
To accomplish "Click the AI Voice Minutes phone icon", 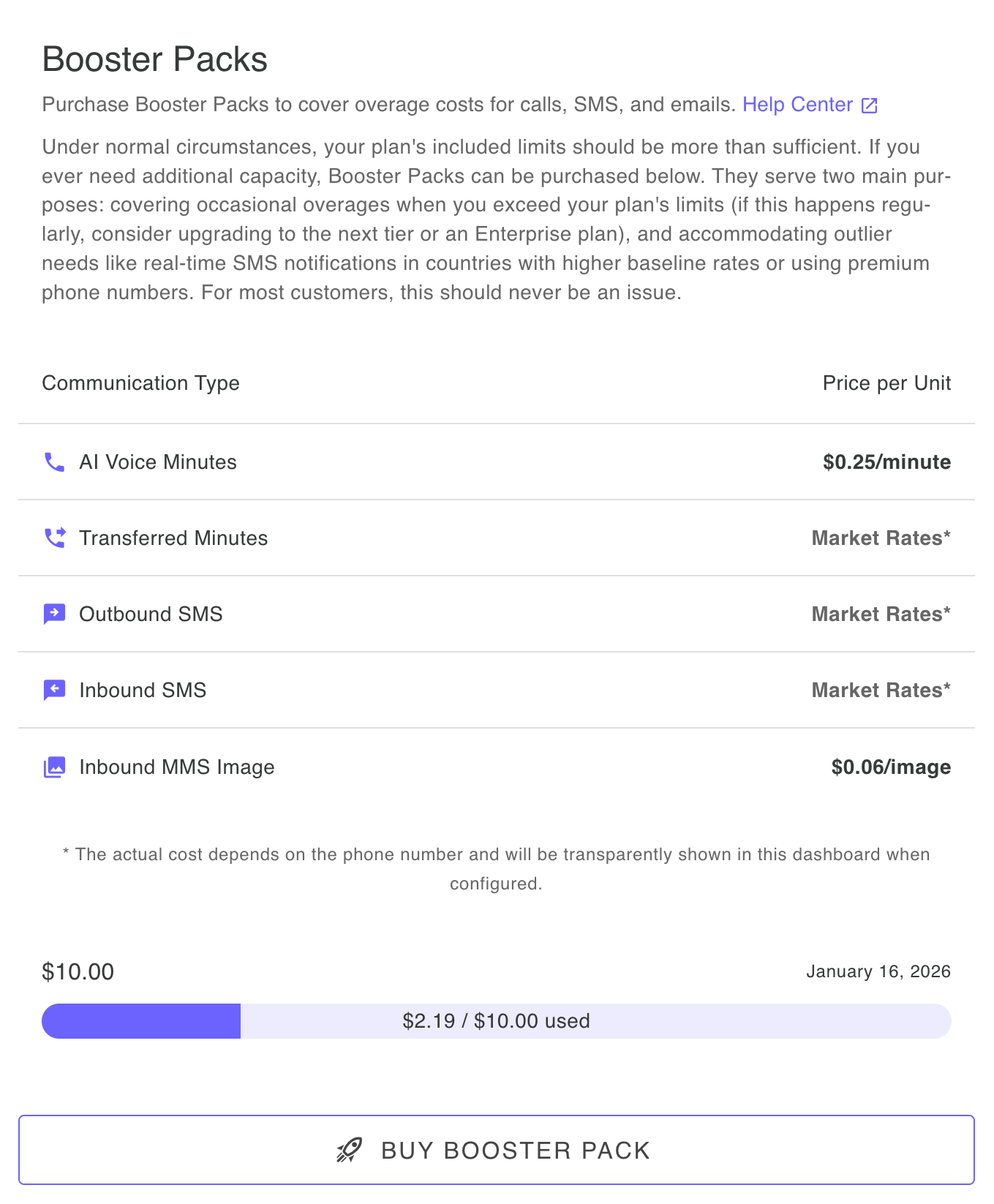I will tap(53, 462).
